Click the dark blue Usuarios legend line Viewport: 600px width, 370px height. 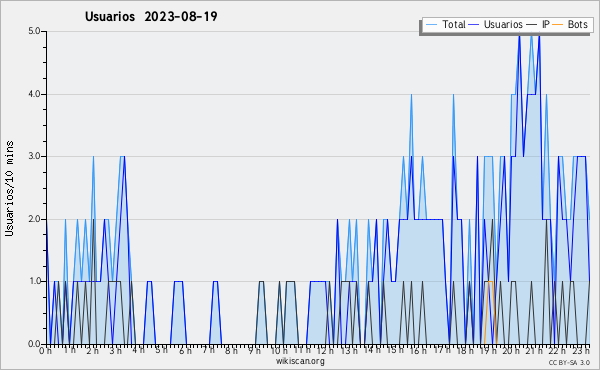coord(474,25)
